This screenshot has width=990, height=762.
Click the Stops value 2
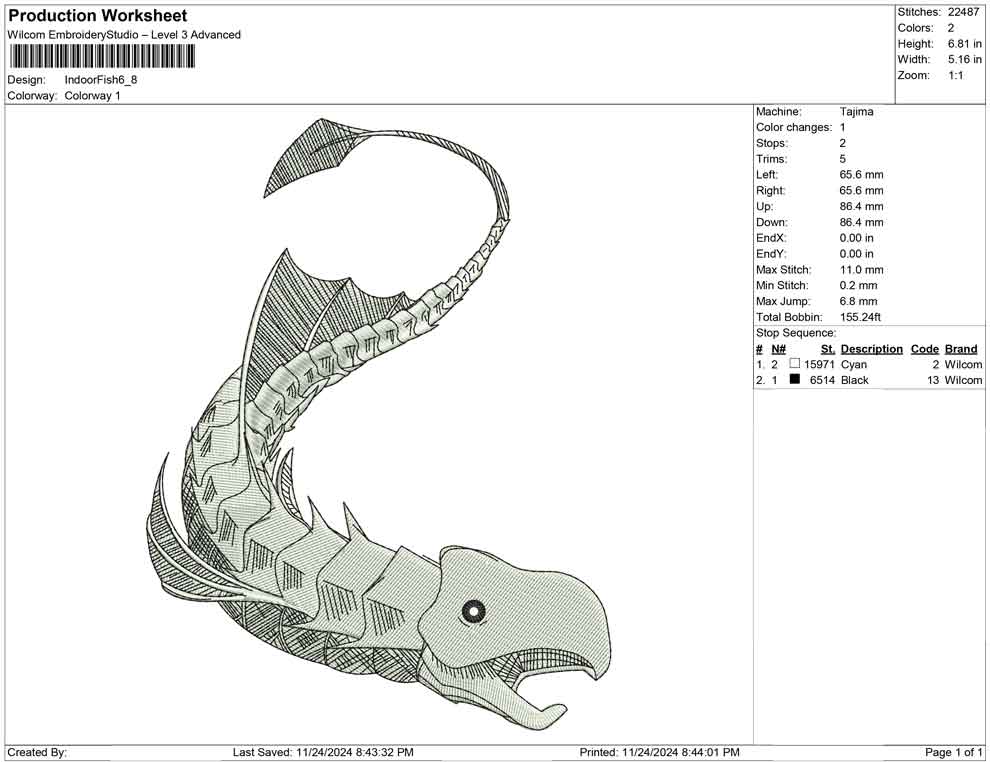coord(843,143)
